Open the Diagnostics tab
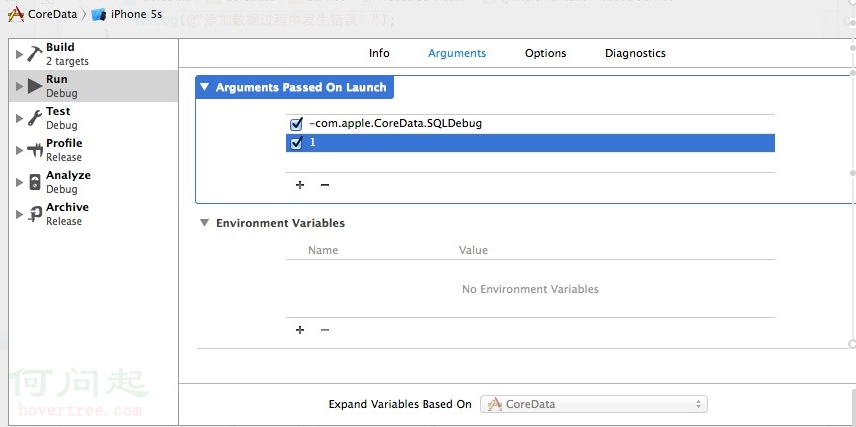The width and height of the screenshot is (856, 427). (x=635, y=53)
